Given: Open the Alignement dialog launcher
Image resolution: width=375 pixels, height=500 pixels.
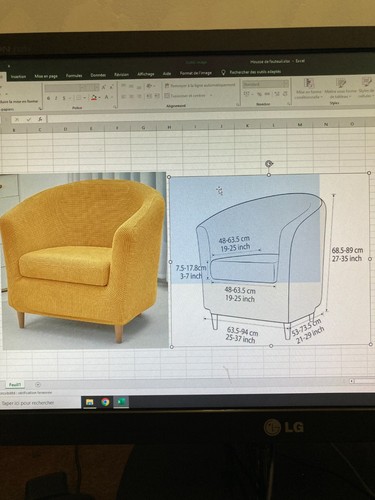Looking at the screenshot, I should (238, 105).
